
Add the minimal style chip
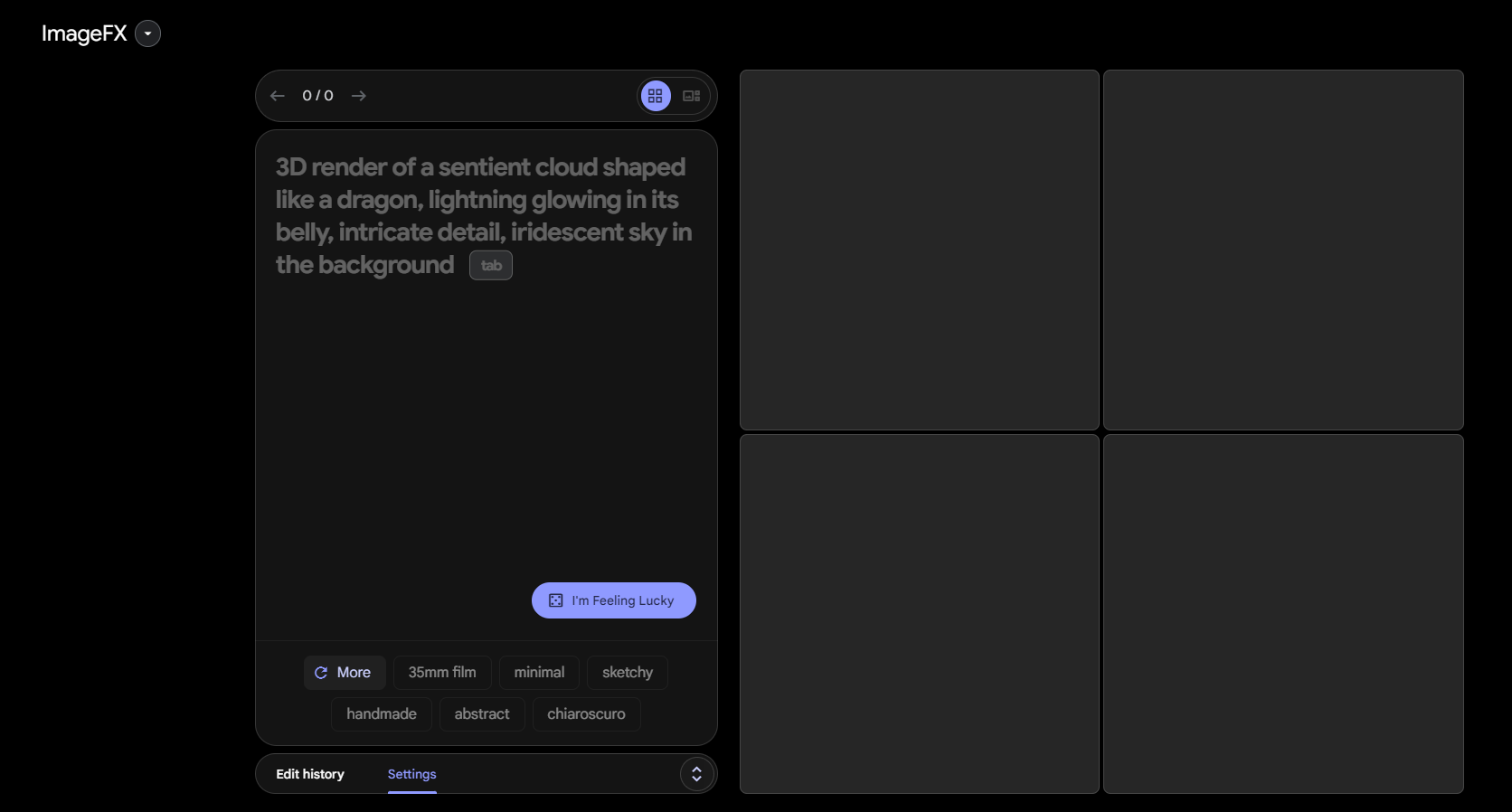coord(539,673)
